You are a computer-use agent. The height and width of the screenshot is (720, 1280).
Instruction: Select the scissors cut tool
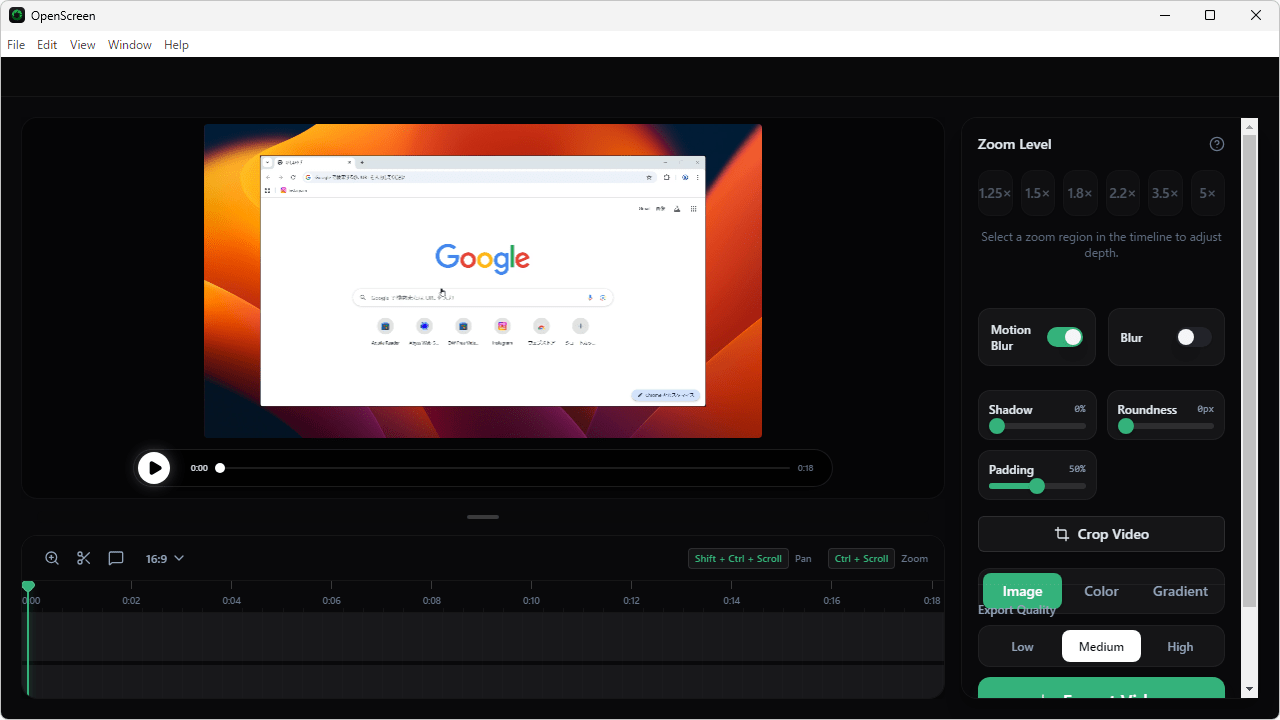83,558
